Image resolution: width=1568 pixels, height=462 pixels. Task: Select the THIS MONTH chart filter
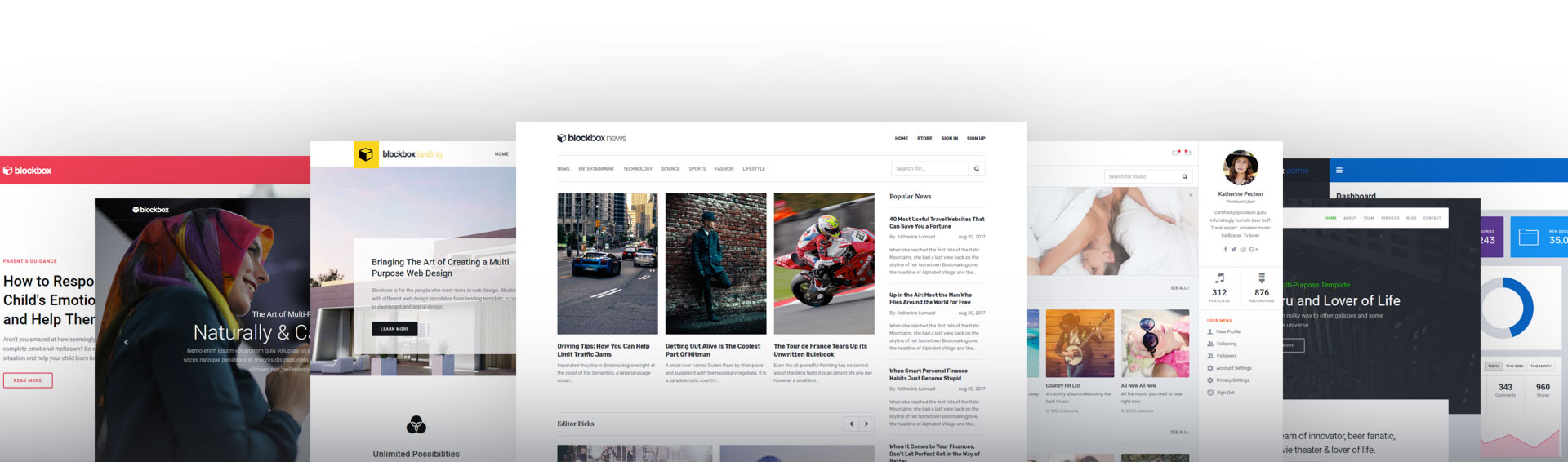1541,366
